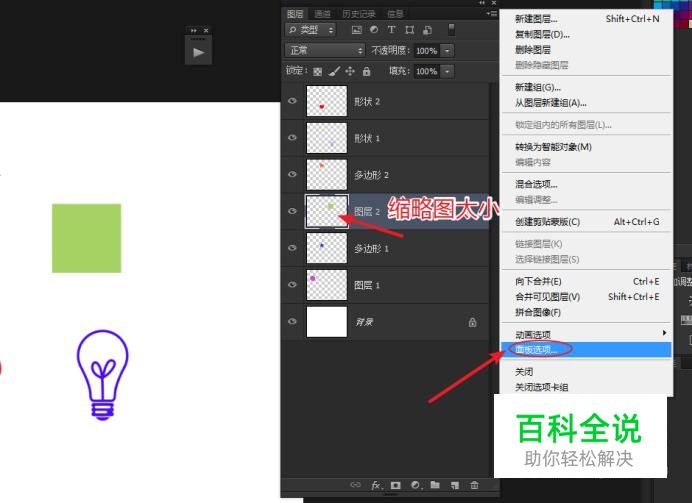Toggle lock image pixels brush icon
Image resolution: width=692 pixels, height=503 pixels.
click(x=335, y=71)
